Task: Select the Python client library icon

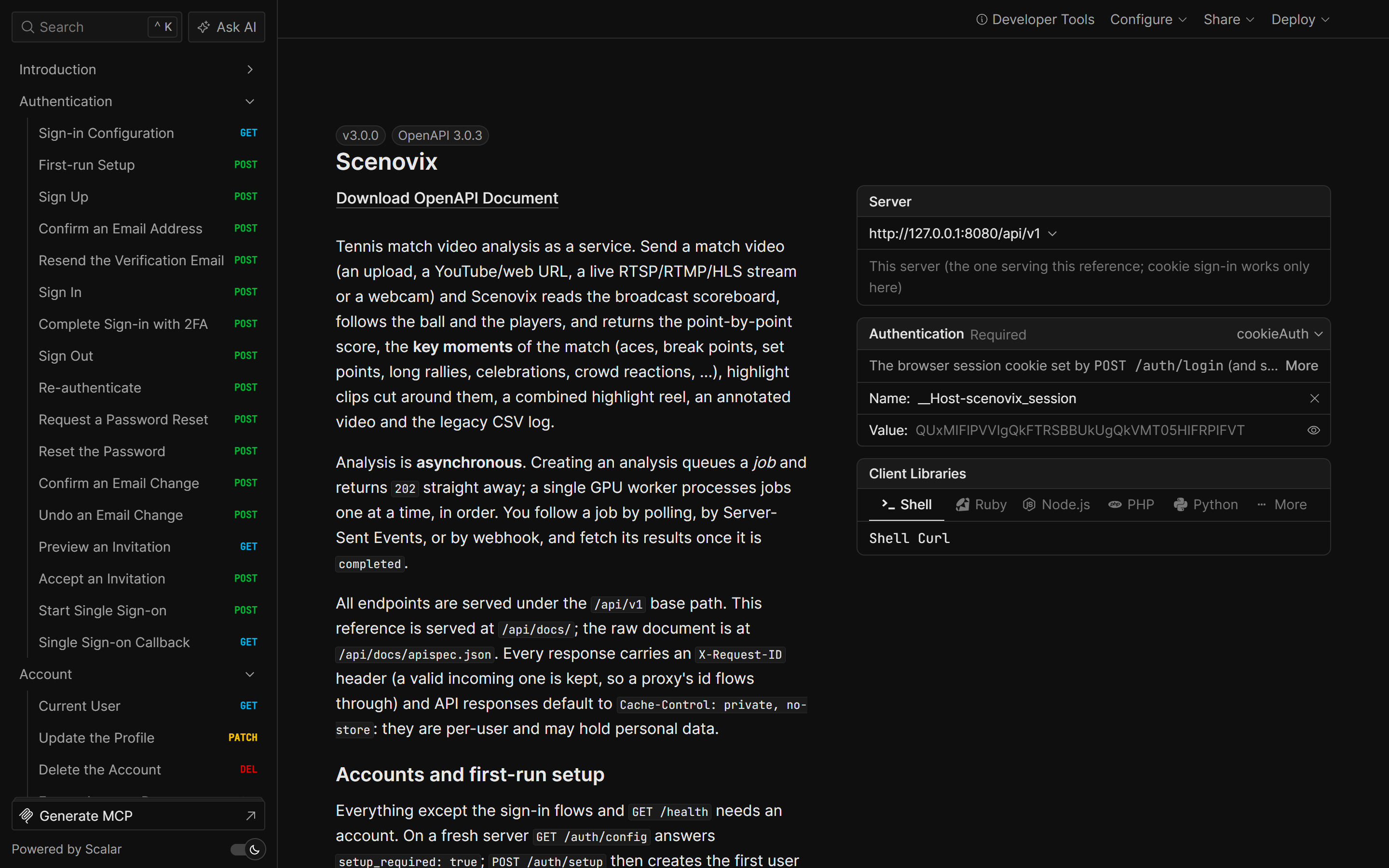Action: pyautogui.click(x=1181, y=504)
